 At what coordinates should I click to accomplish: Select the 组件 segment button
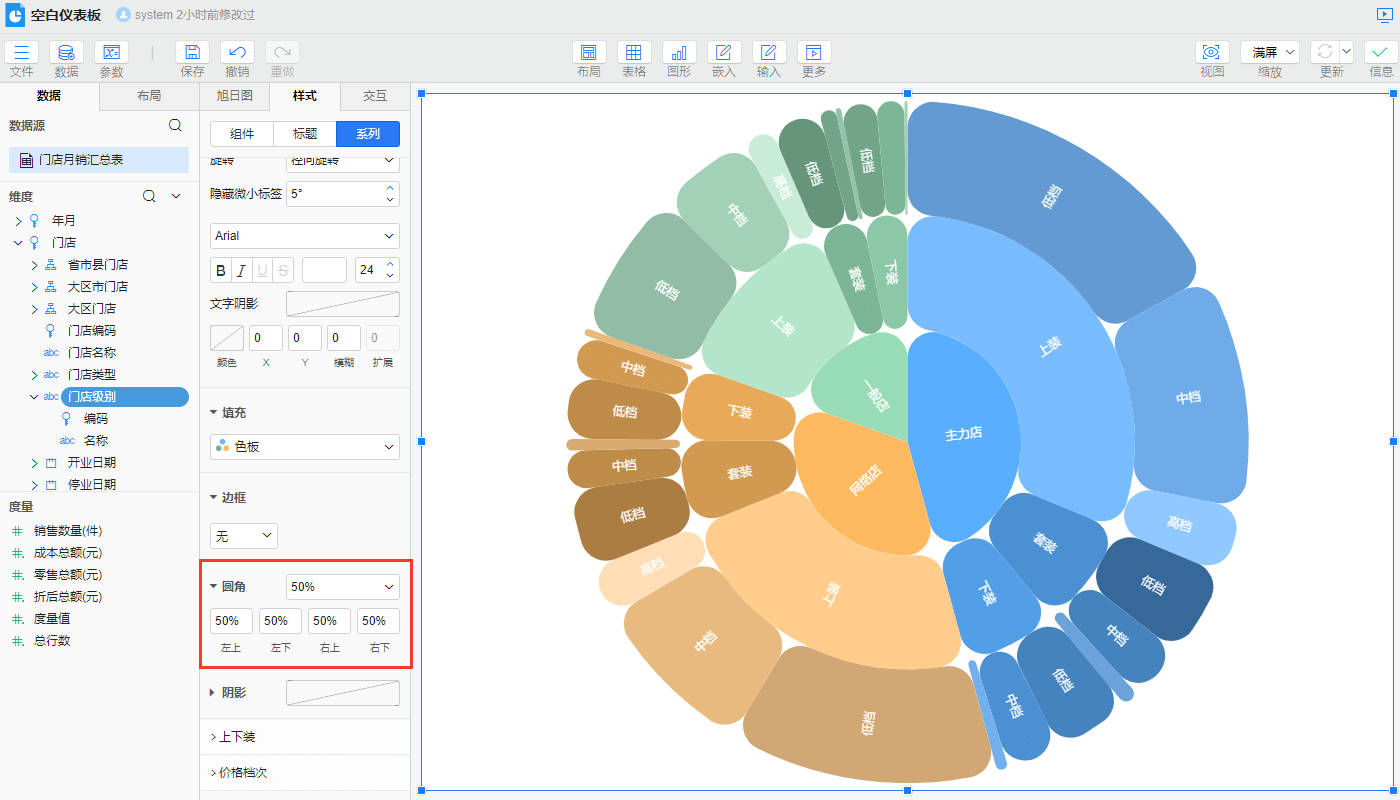point(242,134)
